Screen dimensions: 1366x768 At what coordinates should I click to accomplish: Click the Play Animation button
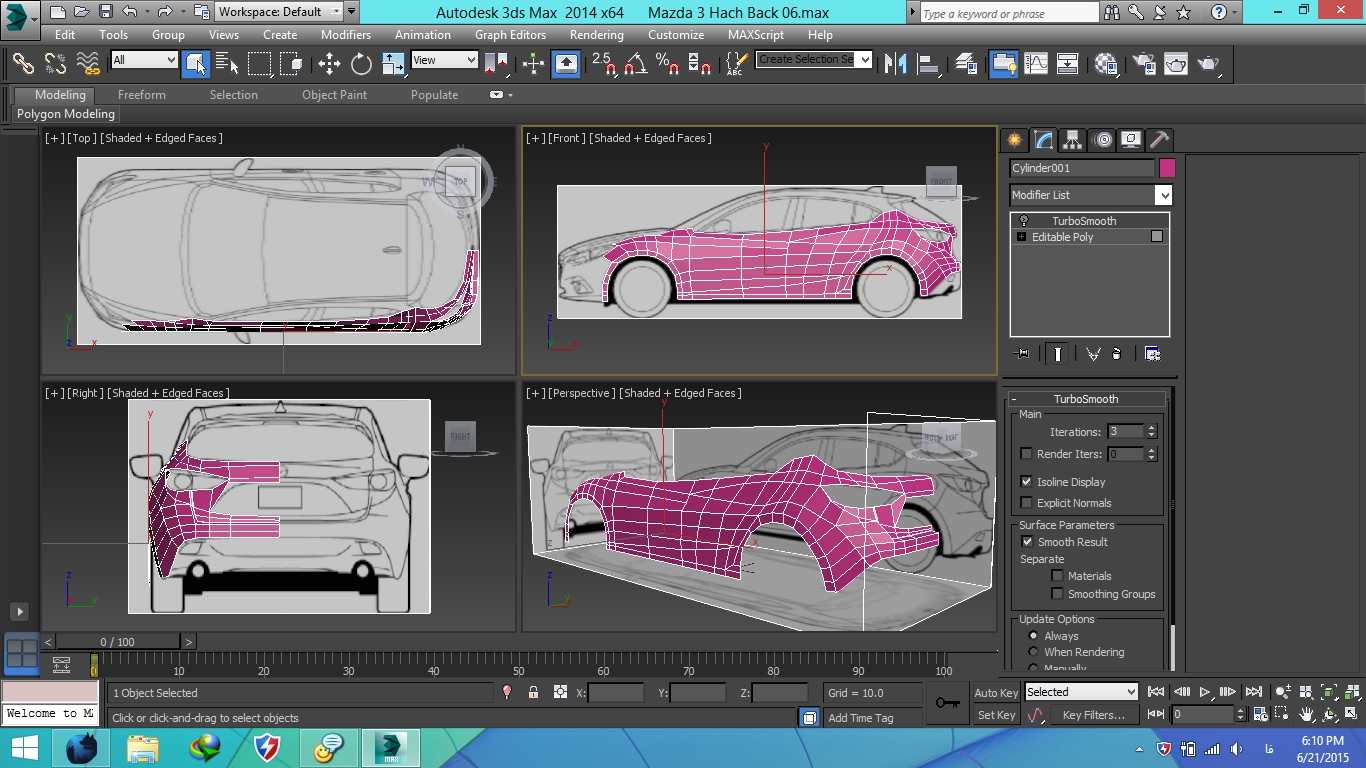1205,692
